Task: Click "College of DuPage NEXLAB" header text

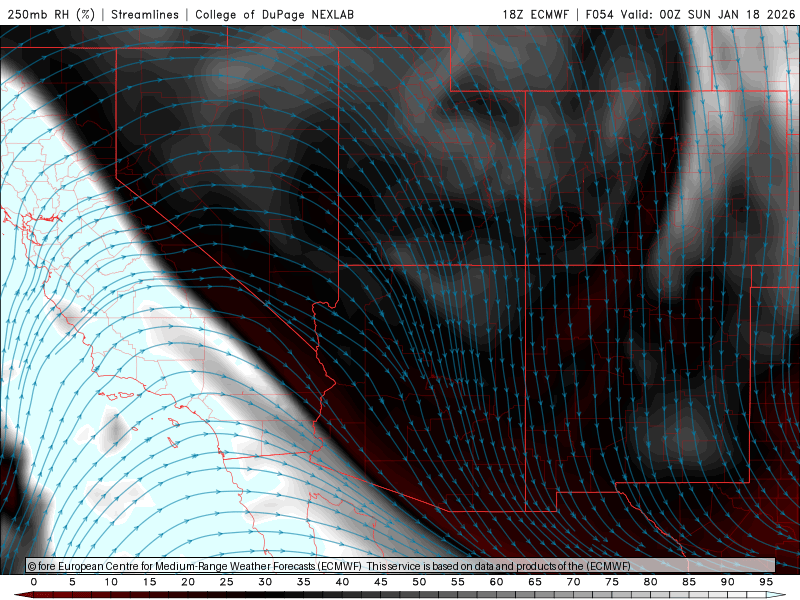Action: tap(274, 14)
